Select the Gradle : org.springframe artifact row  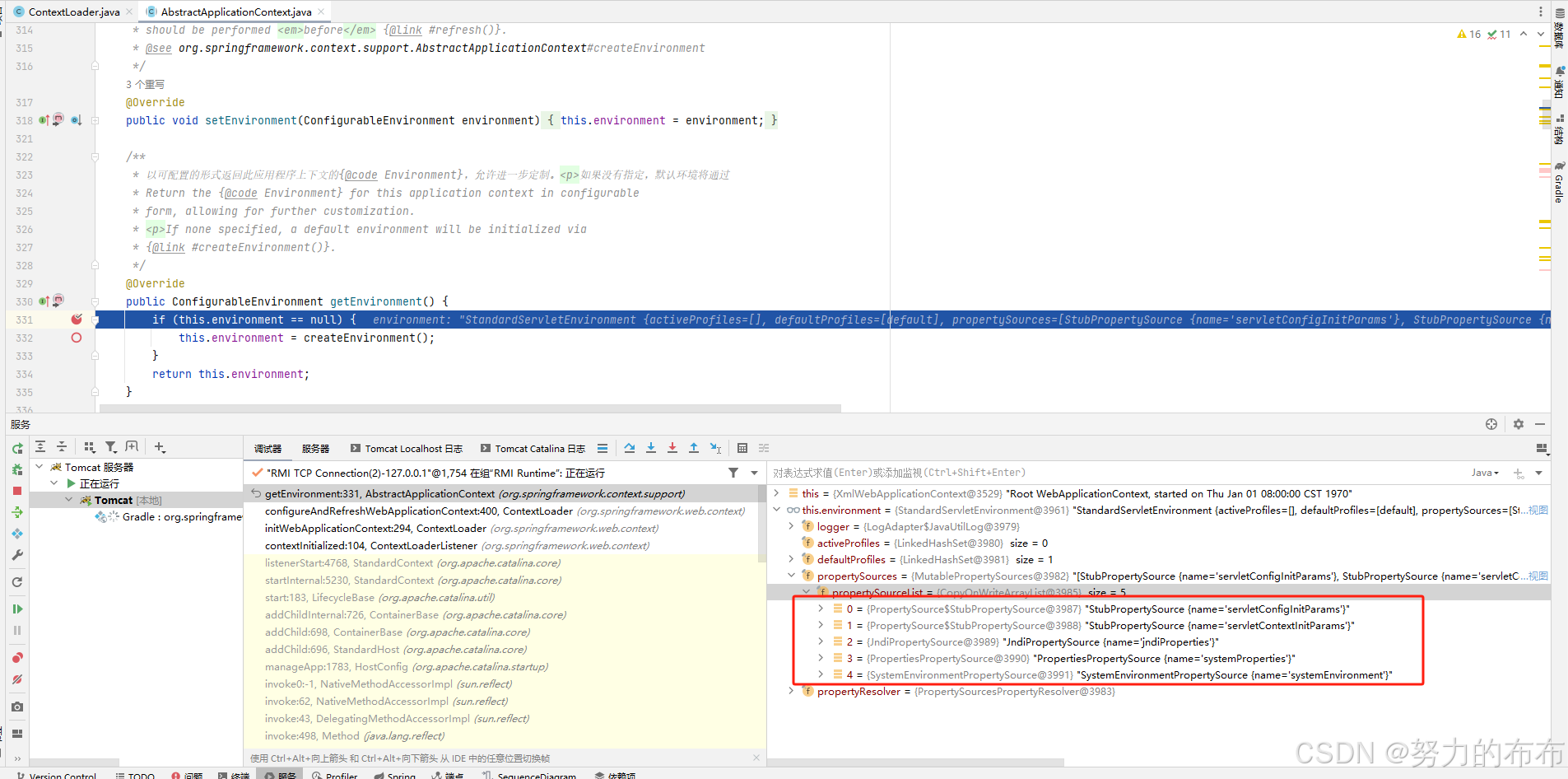point(170,516)
